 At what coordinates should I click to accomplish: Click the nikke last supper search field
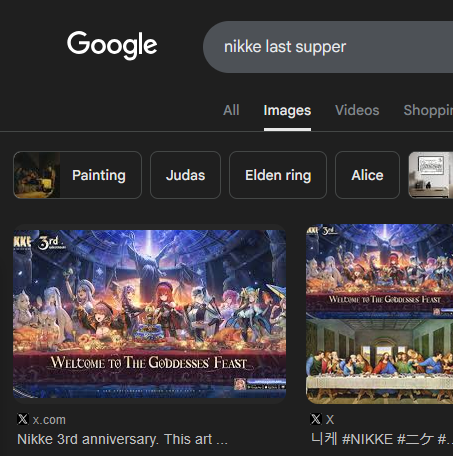pyautogui.click(x=328, y=47)
